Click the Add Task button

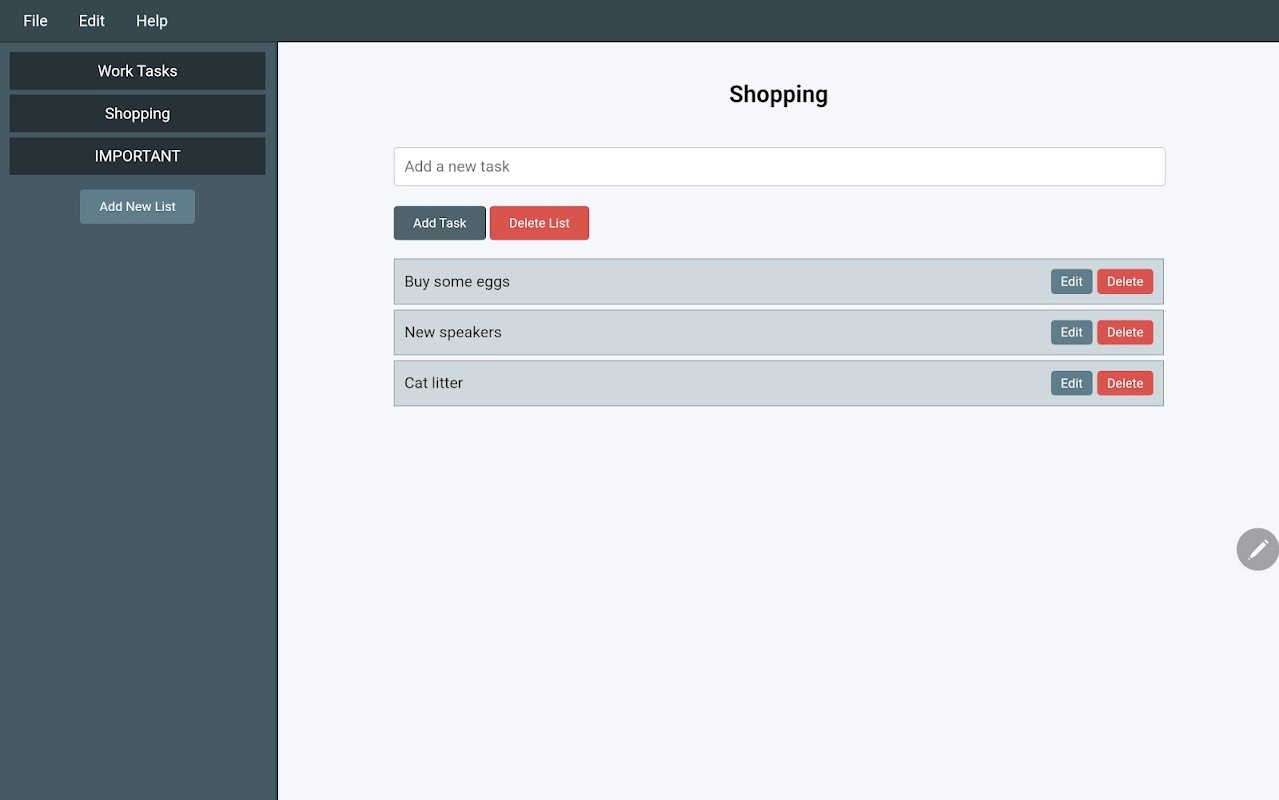point(439,223)
